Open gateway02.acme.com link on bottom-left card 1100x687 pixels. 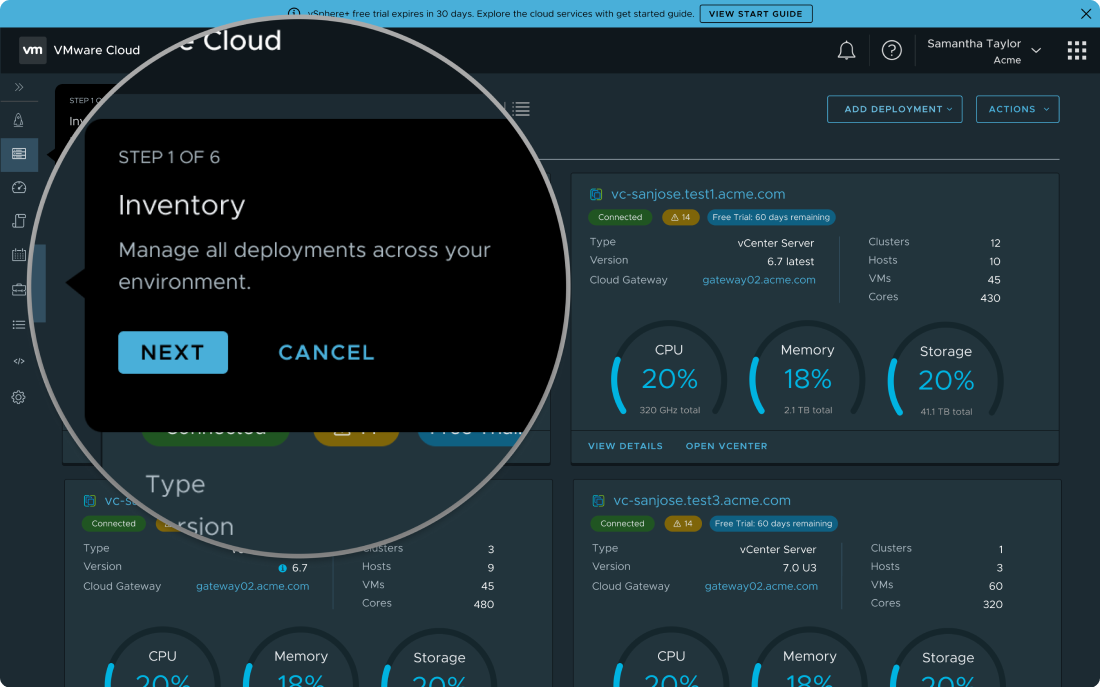coord(253,587)
